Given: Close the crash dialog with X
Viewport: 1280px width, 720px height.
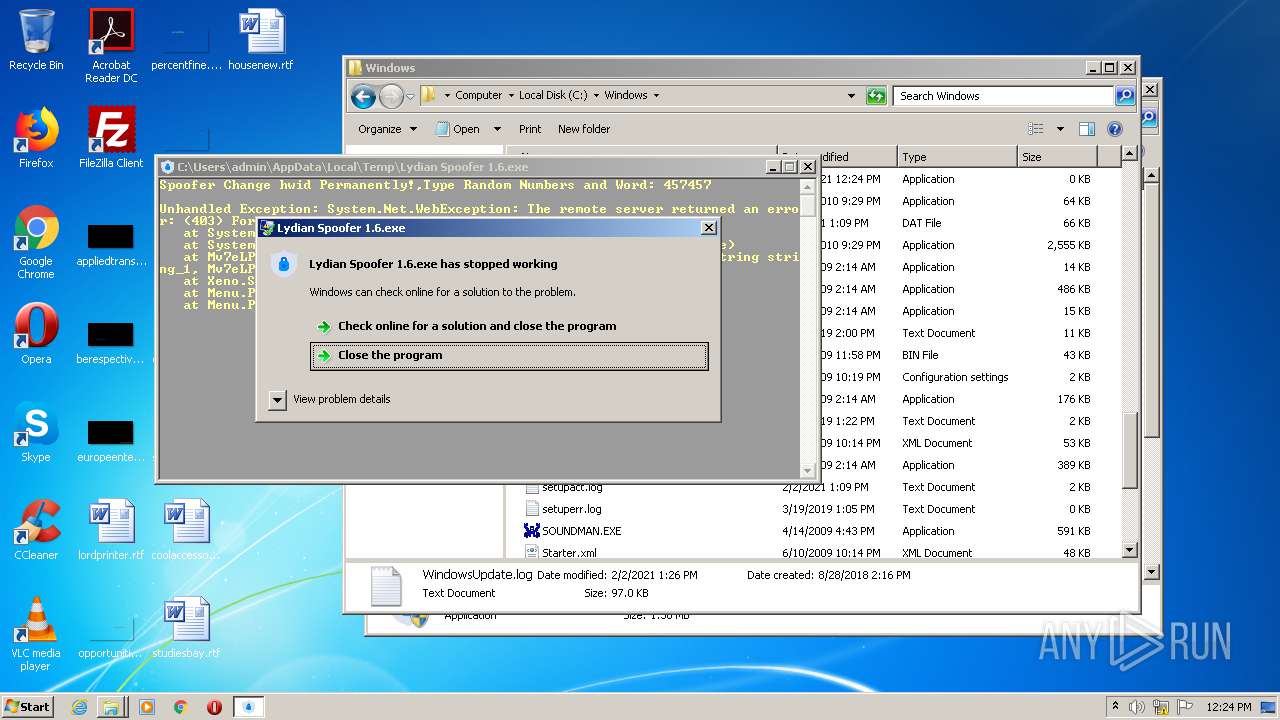Looking at the screenshot, I should (x=709, y=228).
